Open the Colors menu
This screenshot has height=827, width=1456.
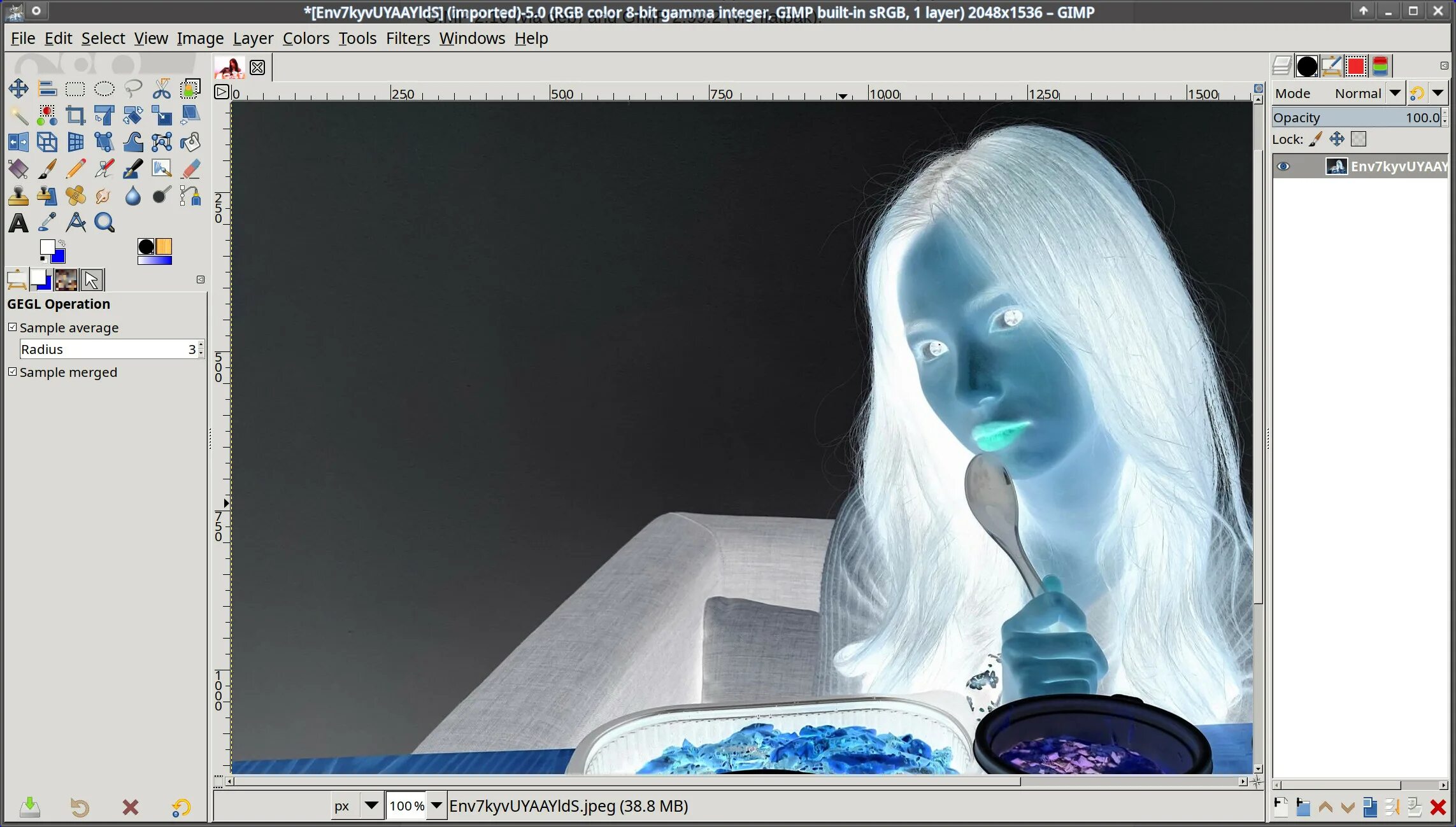(306, 38)
